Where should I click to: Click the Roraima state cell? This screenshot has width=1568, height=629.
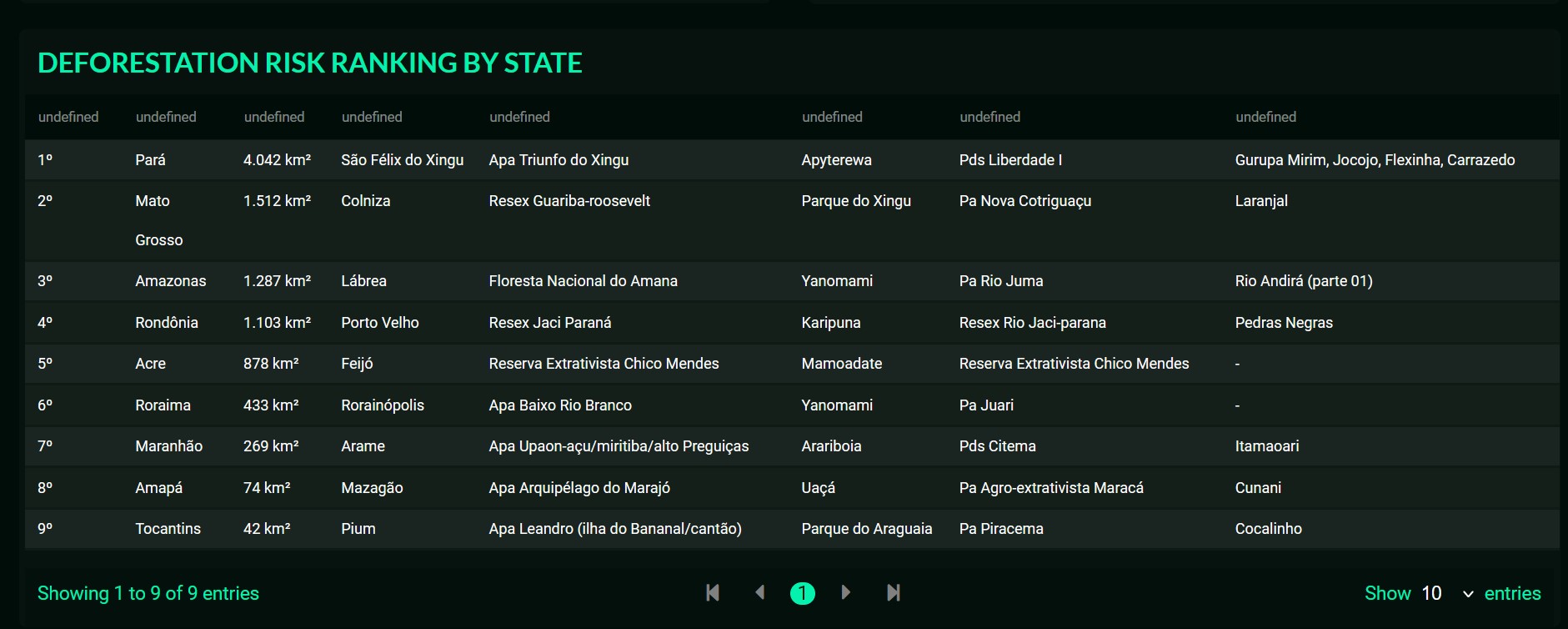[163, 405]
